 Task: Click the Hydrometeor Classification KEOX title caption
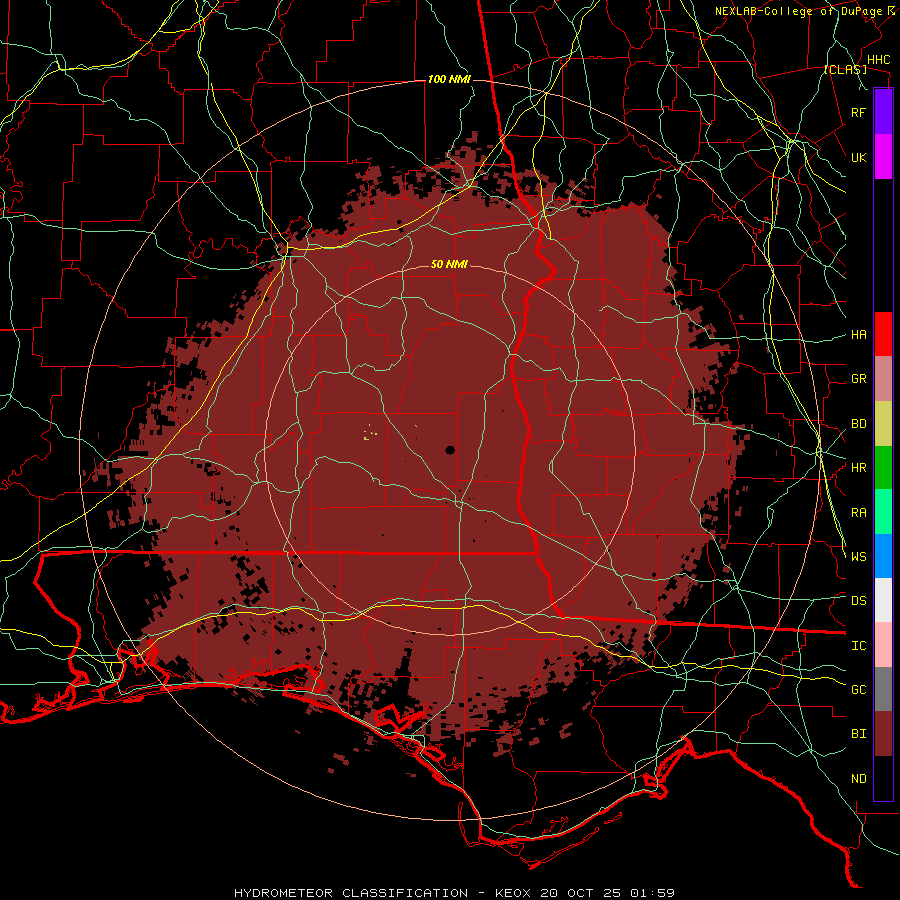tap(455, 893)
